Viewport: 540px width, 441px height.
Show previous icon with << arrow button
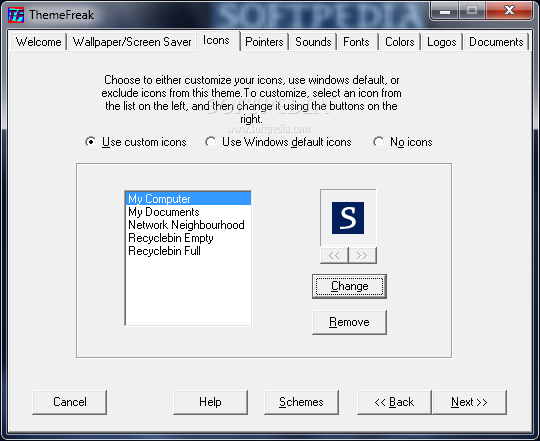click(x=334, y=255)
